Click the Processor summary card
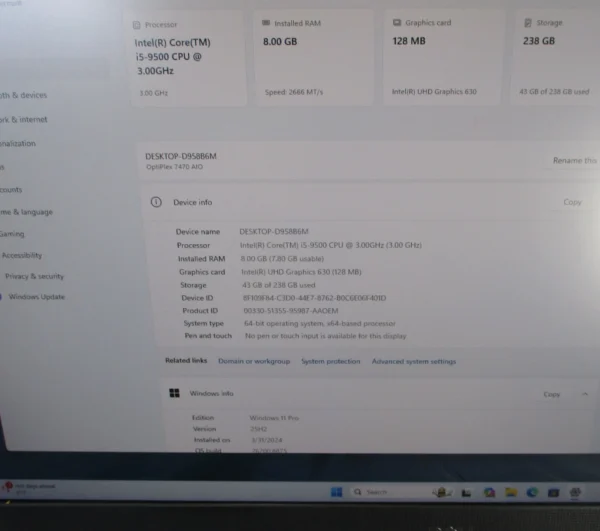Image resolution: width=600 pixels, height=531 pixels. point(189,58)
